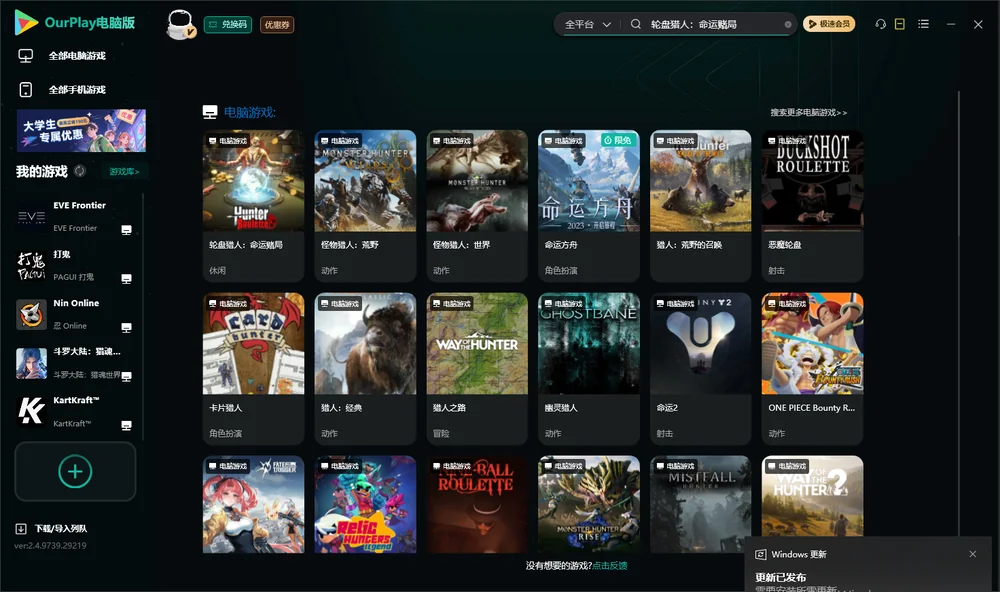This screenshot has width=1000, height=592.
Task: Open the Relic Hunters Legend card
Action: pyautogui.click(x=365, y=504)
